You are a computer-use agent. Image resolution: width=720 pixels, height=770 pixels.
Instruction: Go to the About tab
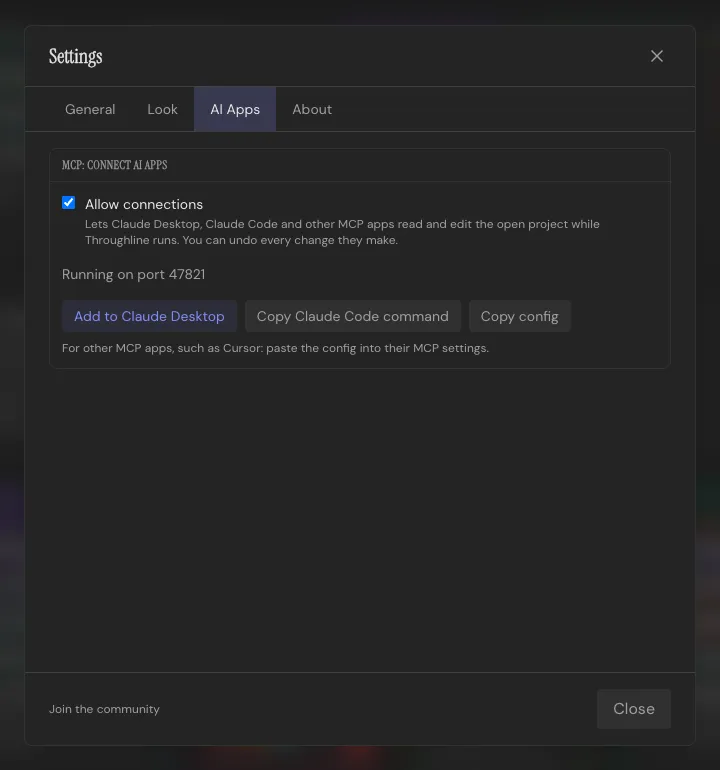click(312, 109)
